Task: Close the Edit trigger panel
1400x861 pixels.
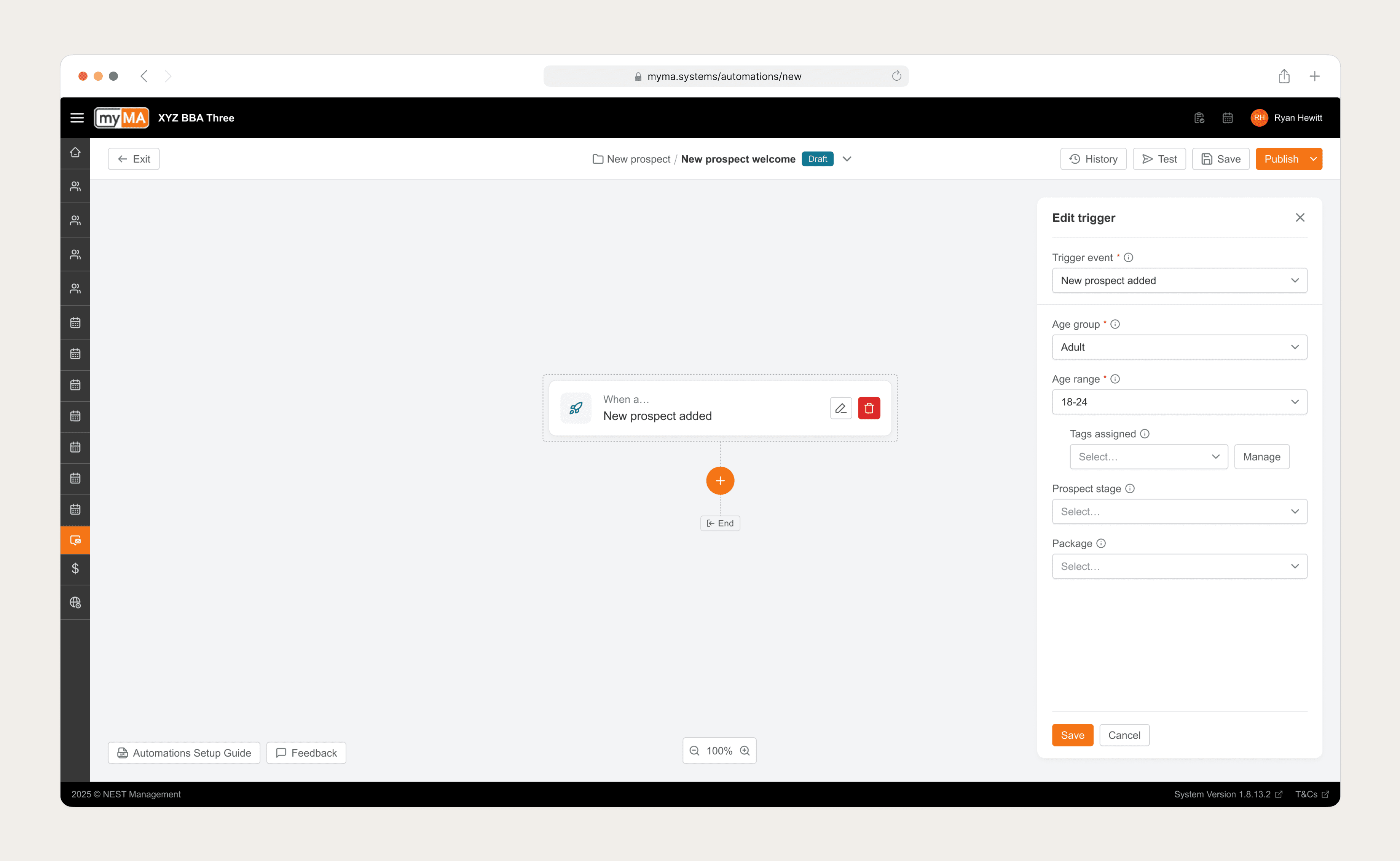Action: (1300, 217)
